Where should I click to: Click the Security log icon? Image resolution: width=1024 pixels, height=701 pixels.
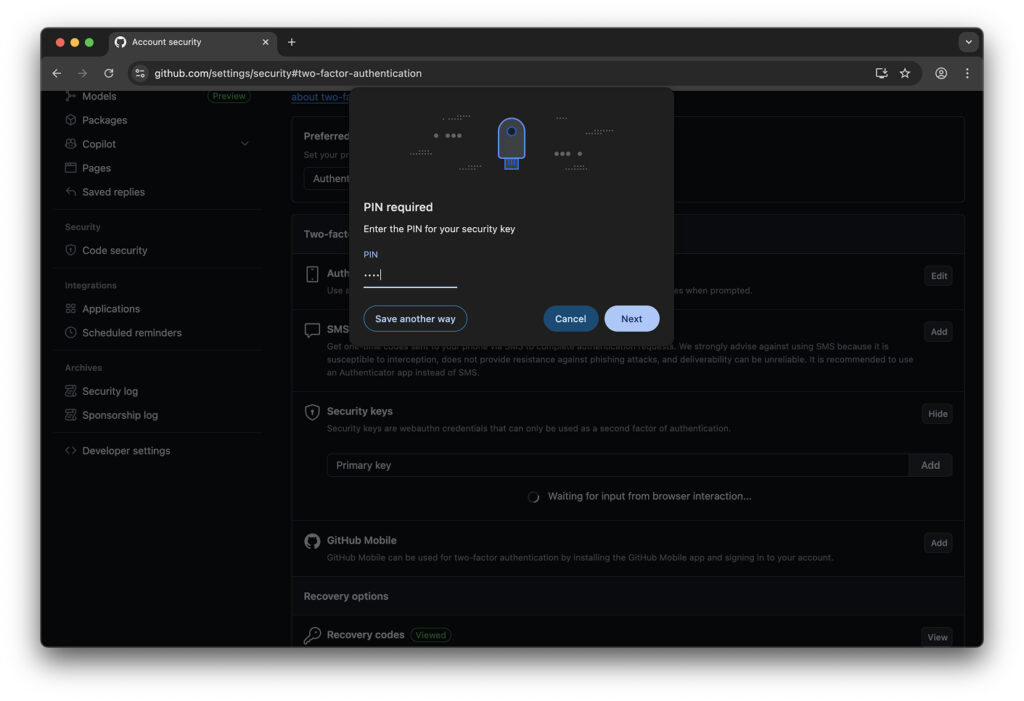tap(71, 391)
